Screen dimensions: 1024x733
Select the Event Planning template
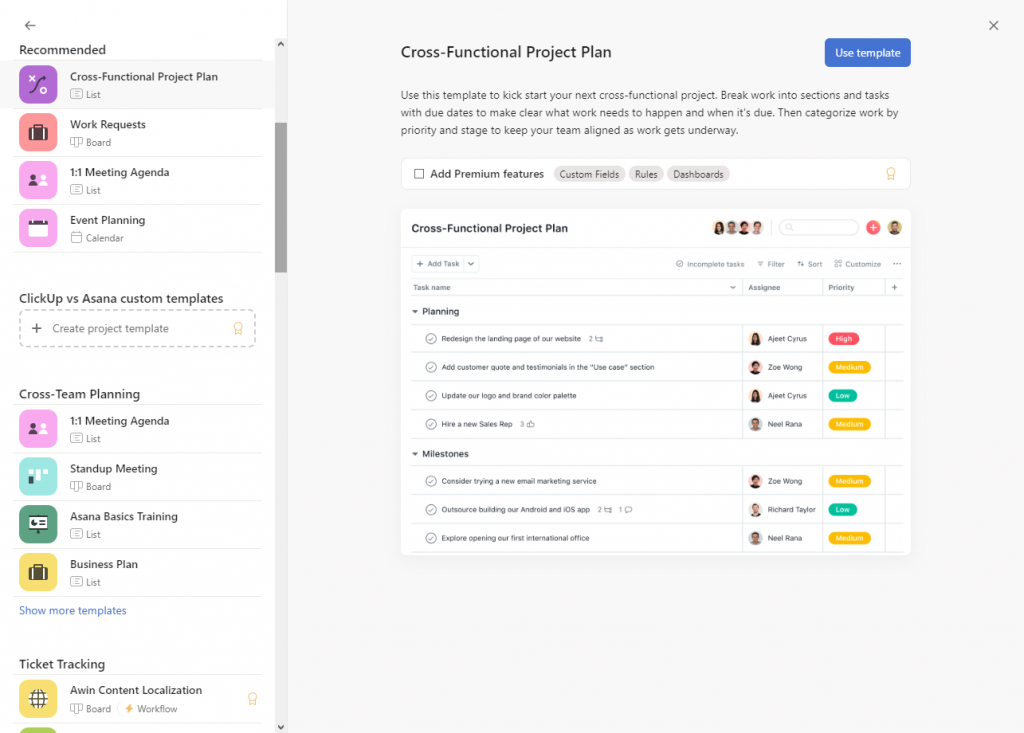138,228
